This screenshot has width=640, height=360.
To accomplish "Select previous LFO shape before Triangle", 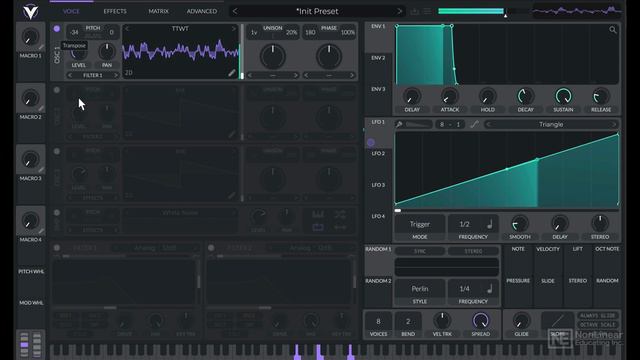I will coord(488,124).
